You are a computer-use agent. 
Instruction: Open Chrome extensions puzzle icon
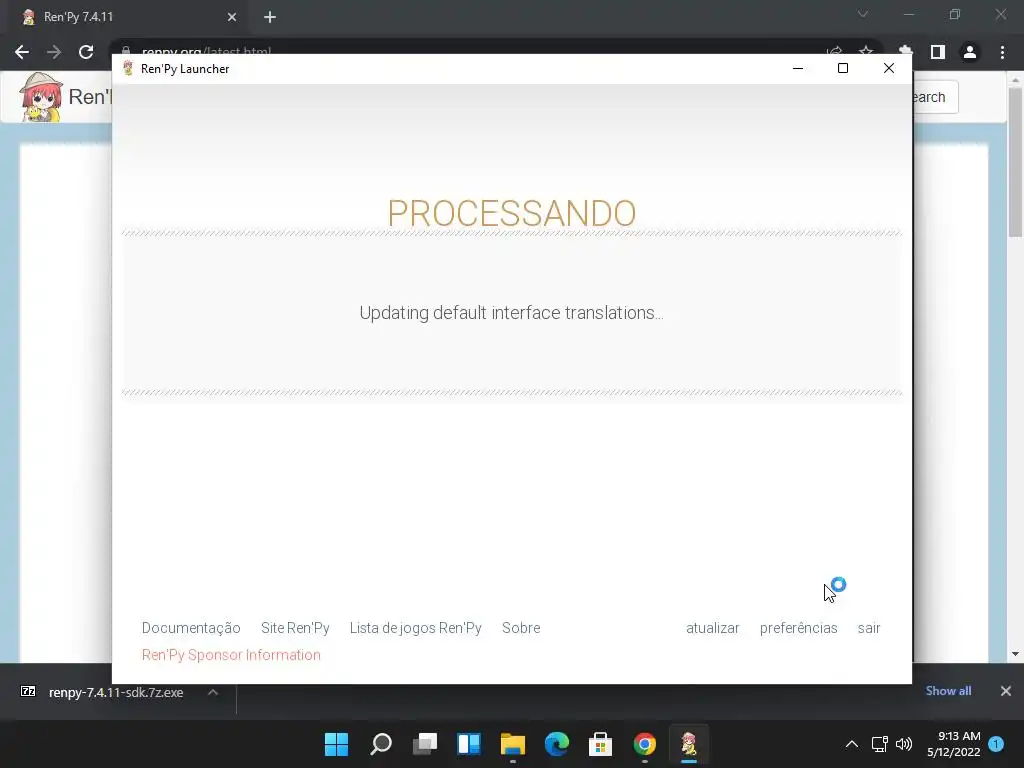905,52
